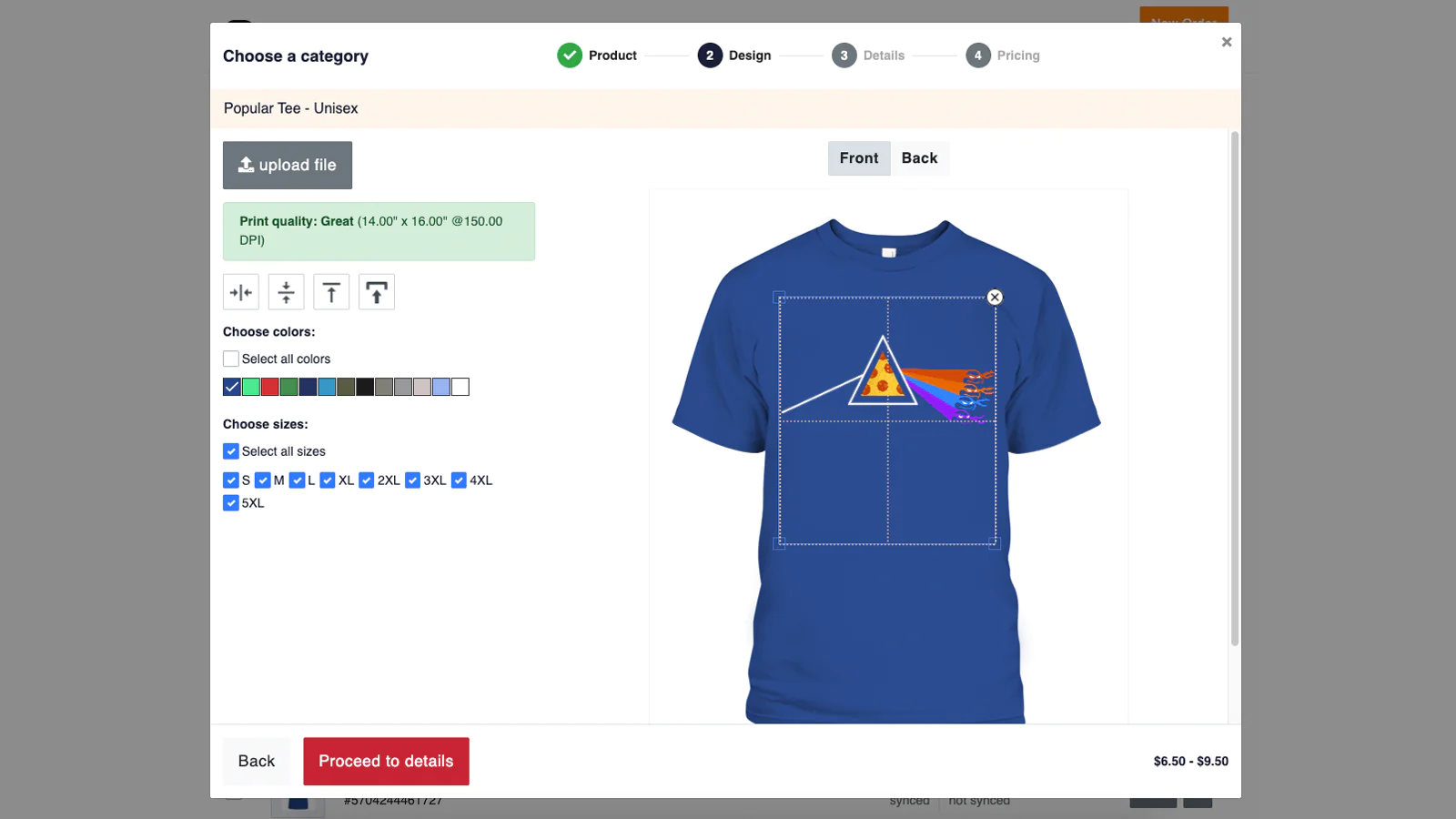
Task: Close the dialog with the X icon
Action: [x=1227, y=42]
